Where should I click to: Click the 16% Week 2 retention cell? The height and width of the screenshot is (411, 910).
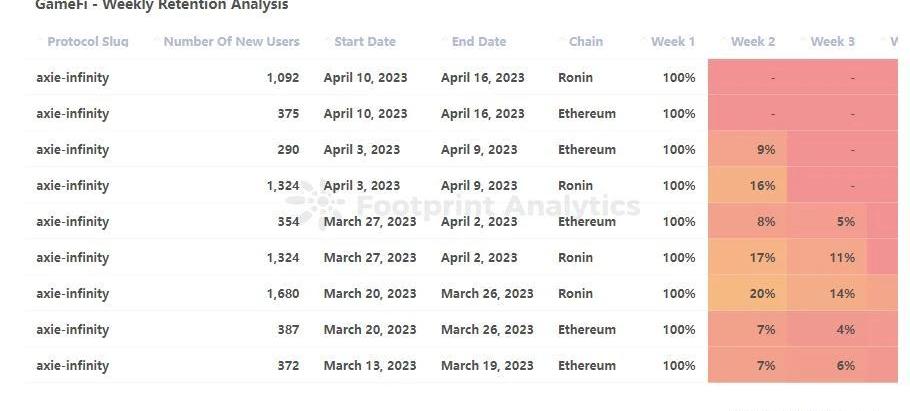[x=748, y=185]
